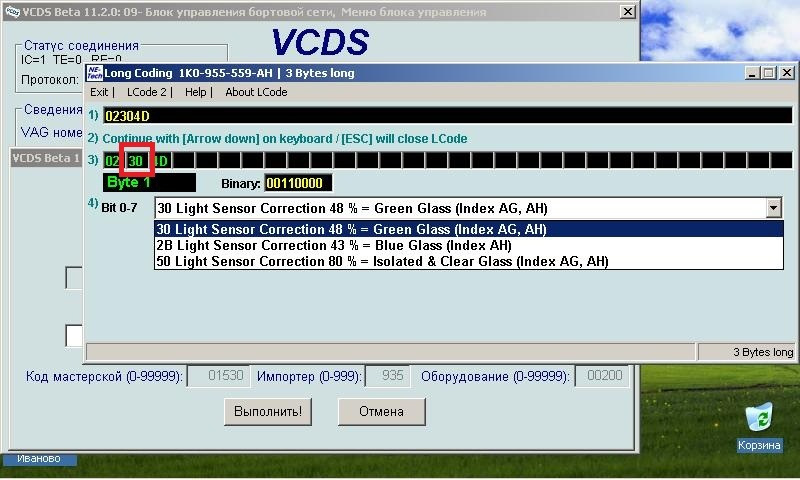Click the '3 Bytes long' status bar text
The image size is (800, 480).
763,352
